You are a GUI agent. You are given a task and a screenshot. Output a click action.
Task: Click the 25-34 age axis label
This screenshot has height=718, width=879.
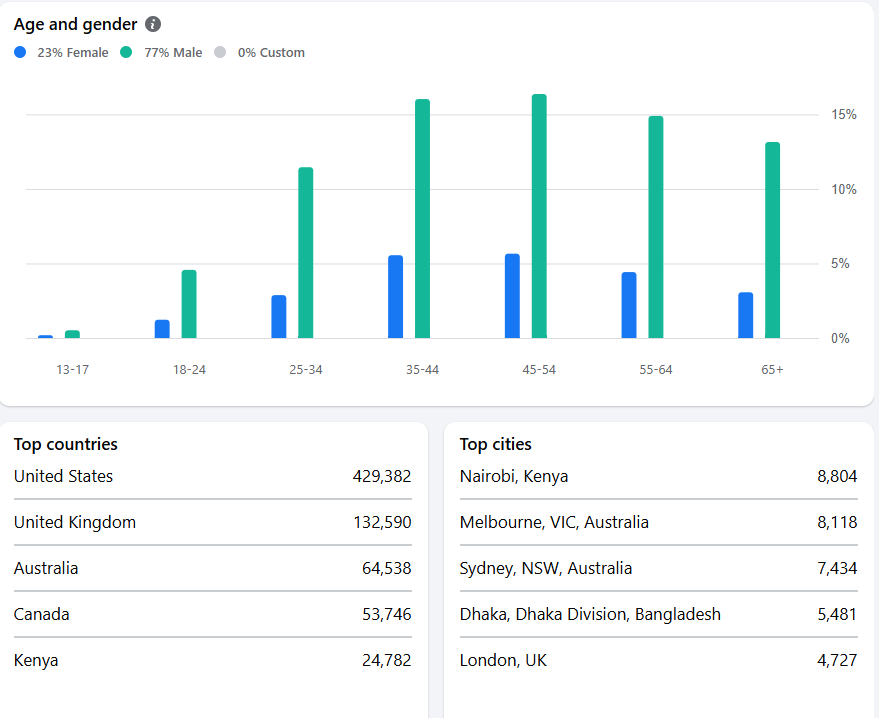306,370
